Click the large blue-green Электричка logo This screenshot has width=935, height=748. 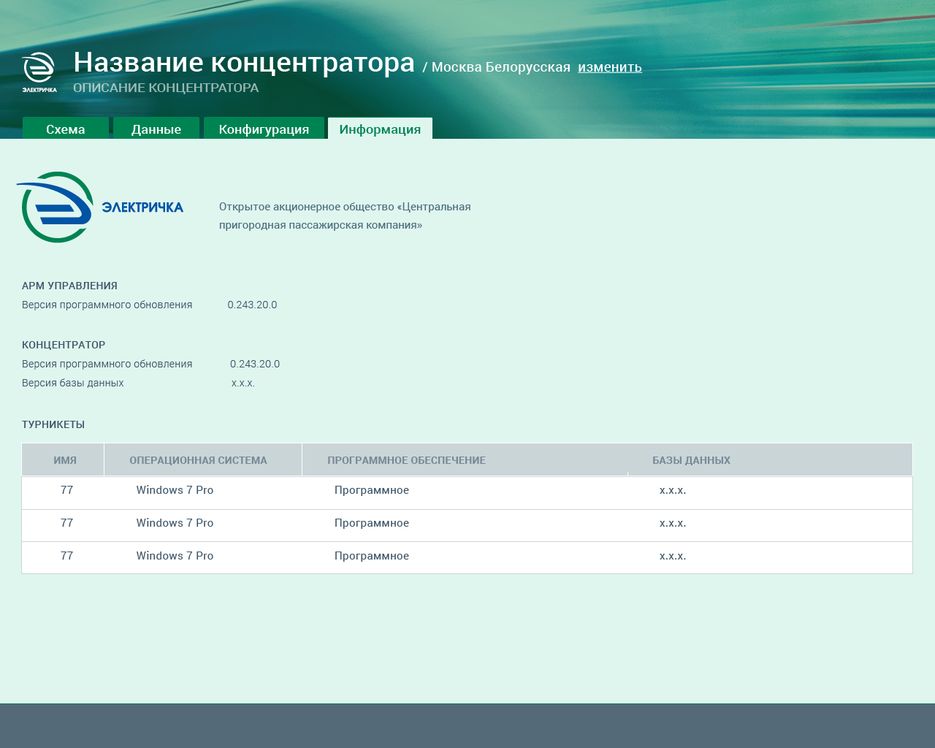pyautogui.click(x=100, y=207)
